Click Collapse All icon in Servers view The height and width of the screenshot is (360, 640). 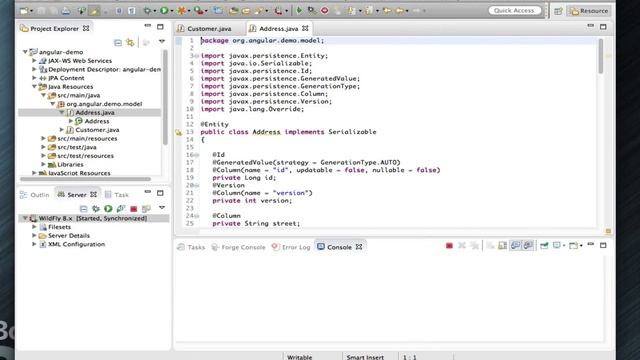point(84,209)
